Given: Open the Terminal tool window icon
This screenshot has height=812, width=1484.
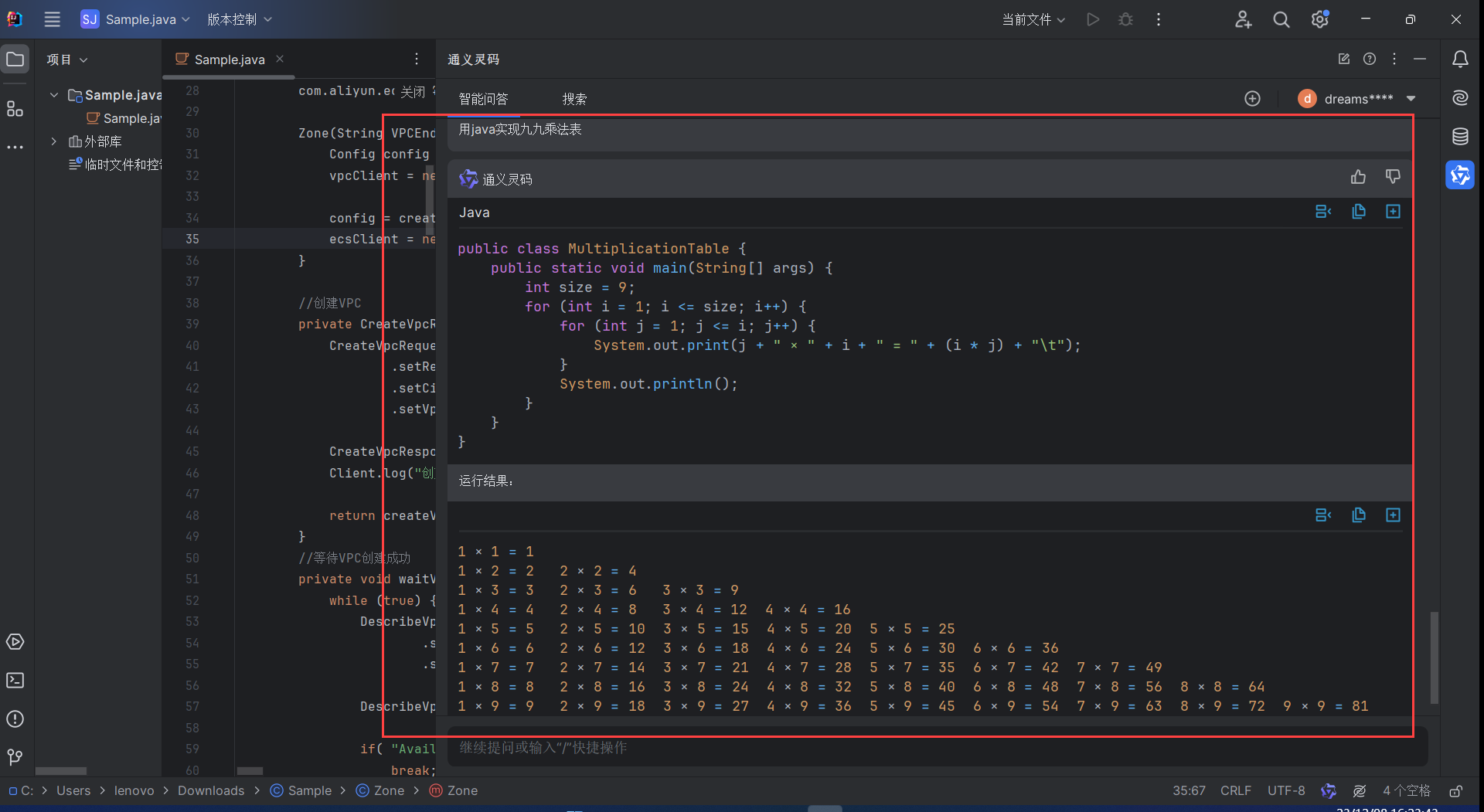Looking at the screenshot, I should coord(15,680).
